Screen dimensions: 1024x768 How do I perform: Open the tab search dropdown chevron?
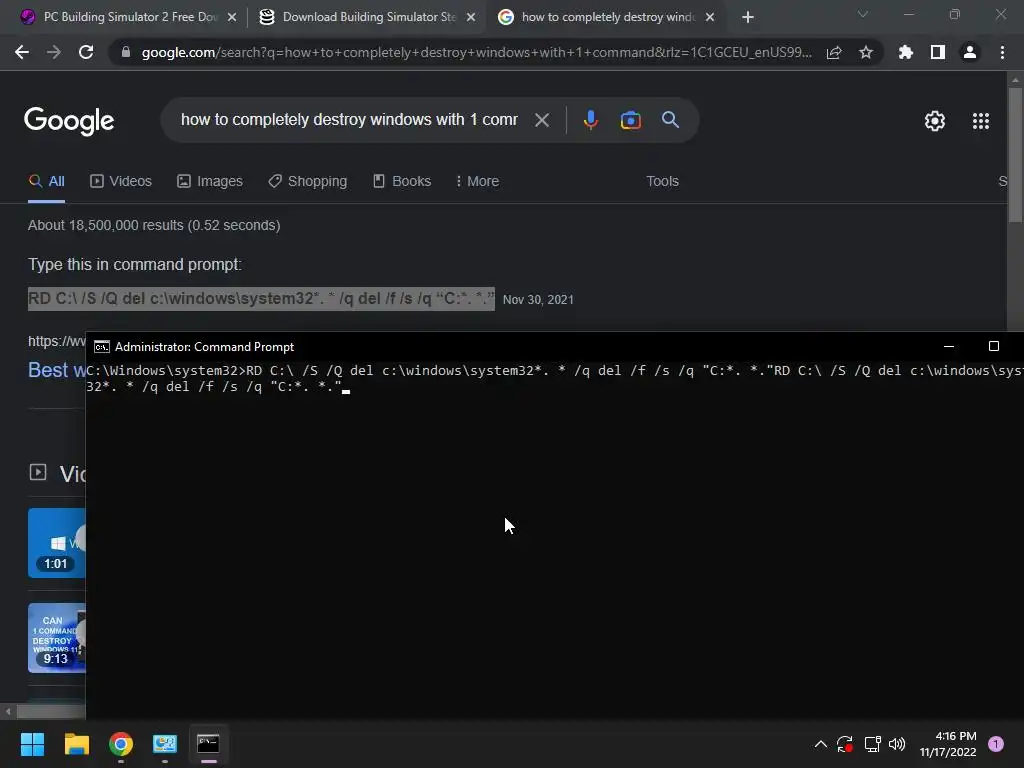[x=863, y=14]
